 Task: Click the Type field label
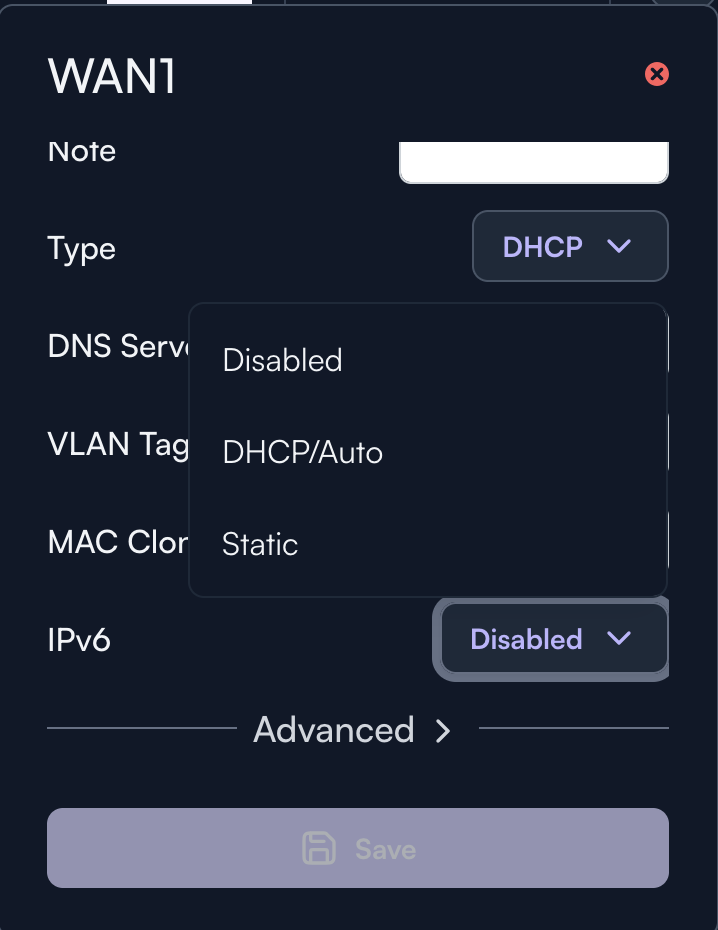(82, 248)
